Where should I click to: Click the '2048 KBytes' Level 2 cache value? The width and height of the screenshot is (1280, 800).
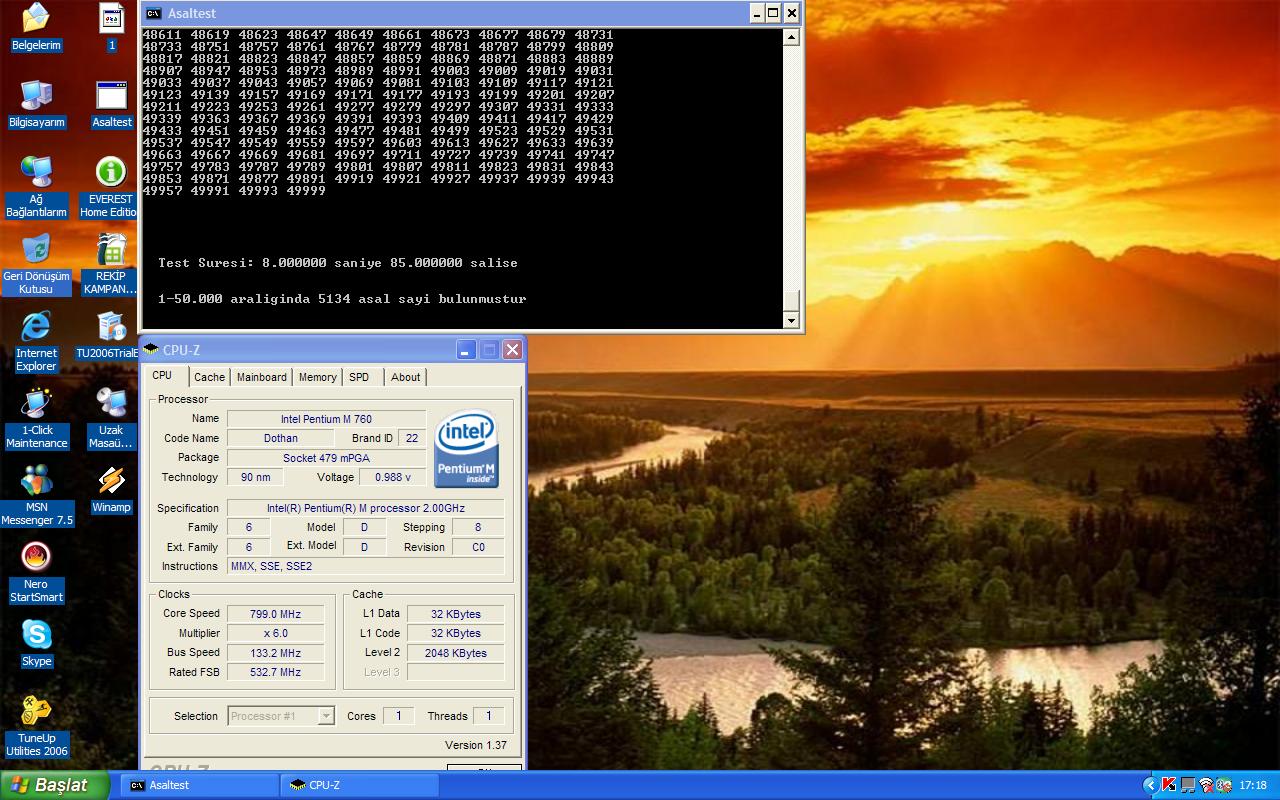[455, 653]
